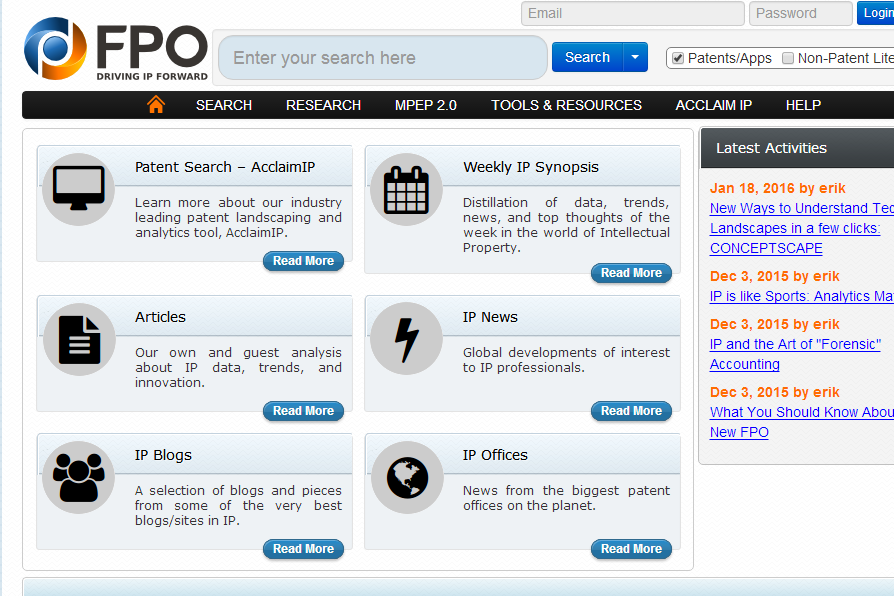This screenshot has height=596, width=894.
Task: Focus the Password input field
Action: click(x=800, y=13)
